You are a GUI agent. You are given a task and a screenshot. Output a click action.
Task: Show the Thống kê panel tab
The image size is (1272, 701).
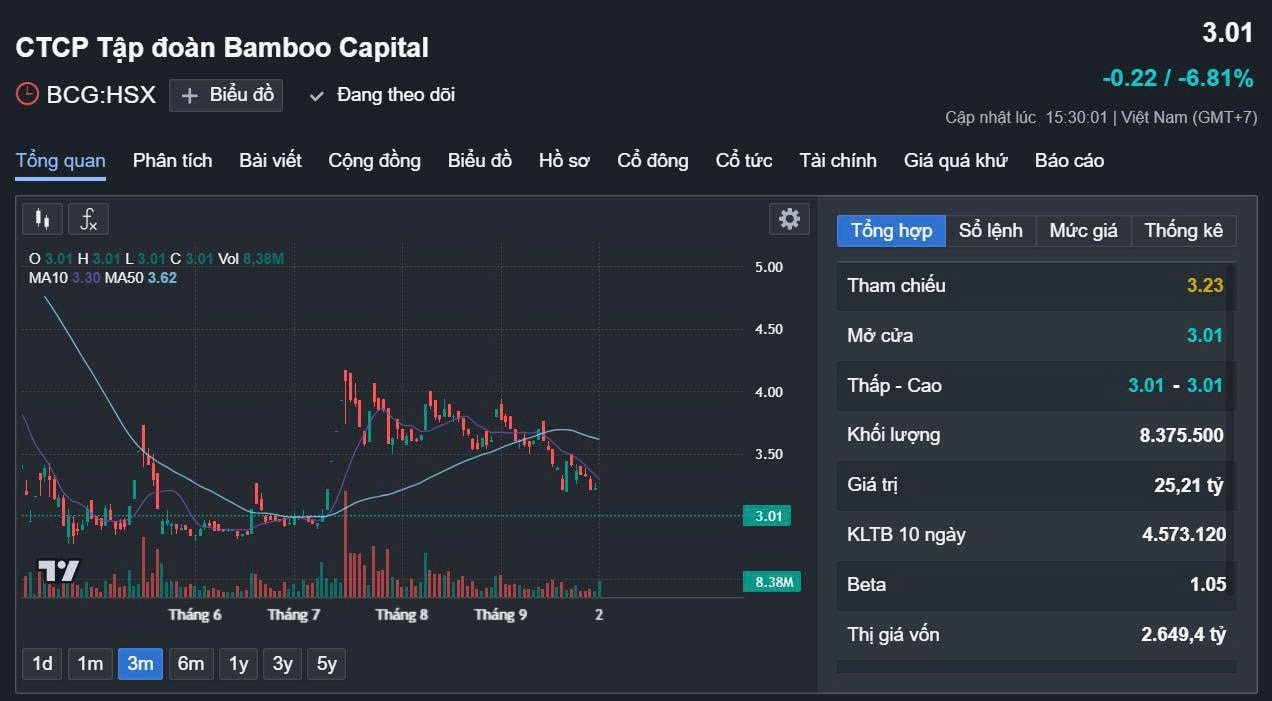tap(1183, 231)
